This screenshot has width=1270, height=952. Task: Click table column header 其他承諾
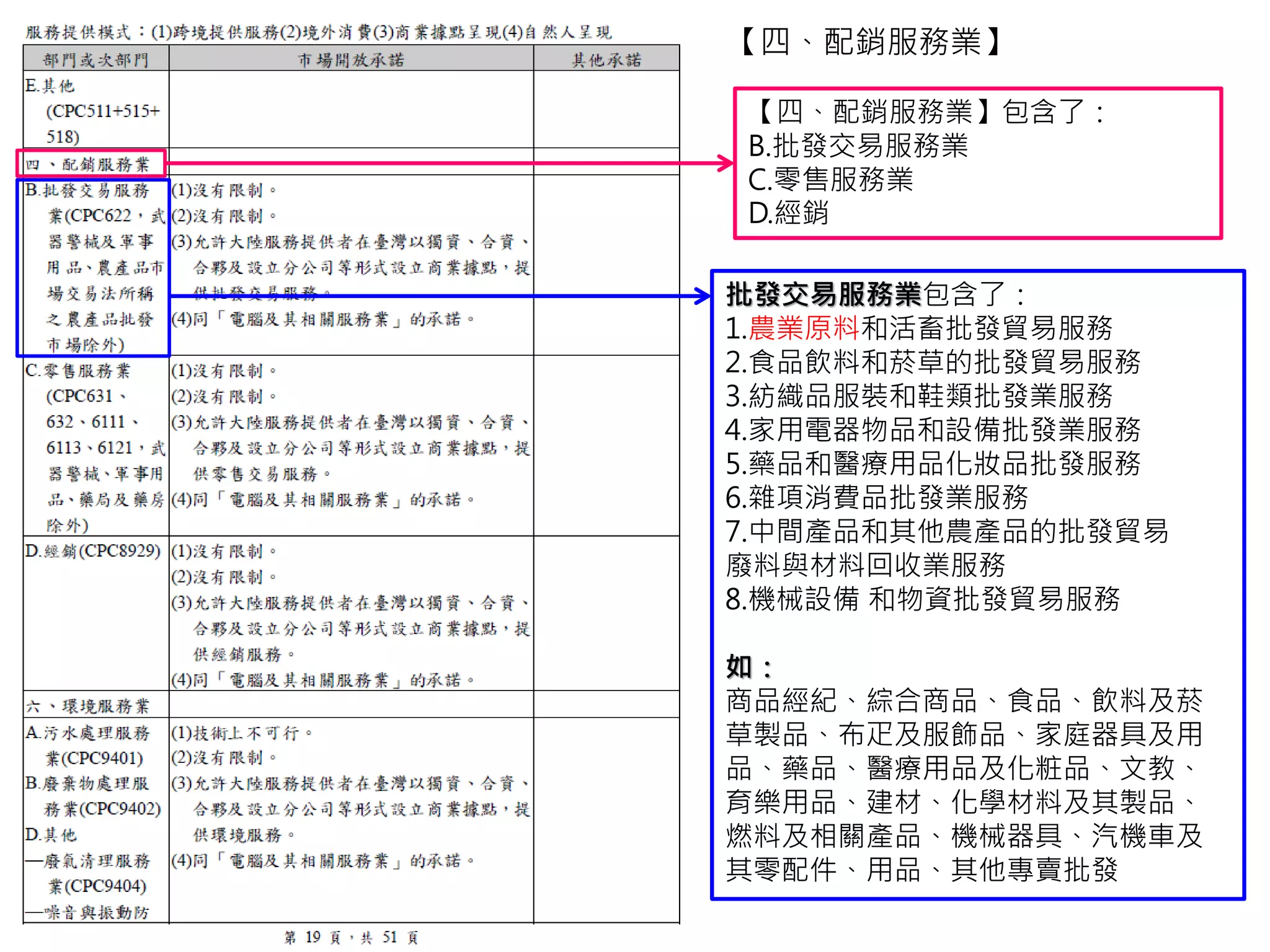coord(606,59)
